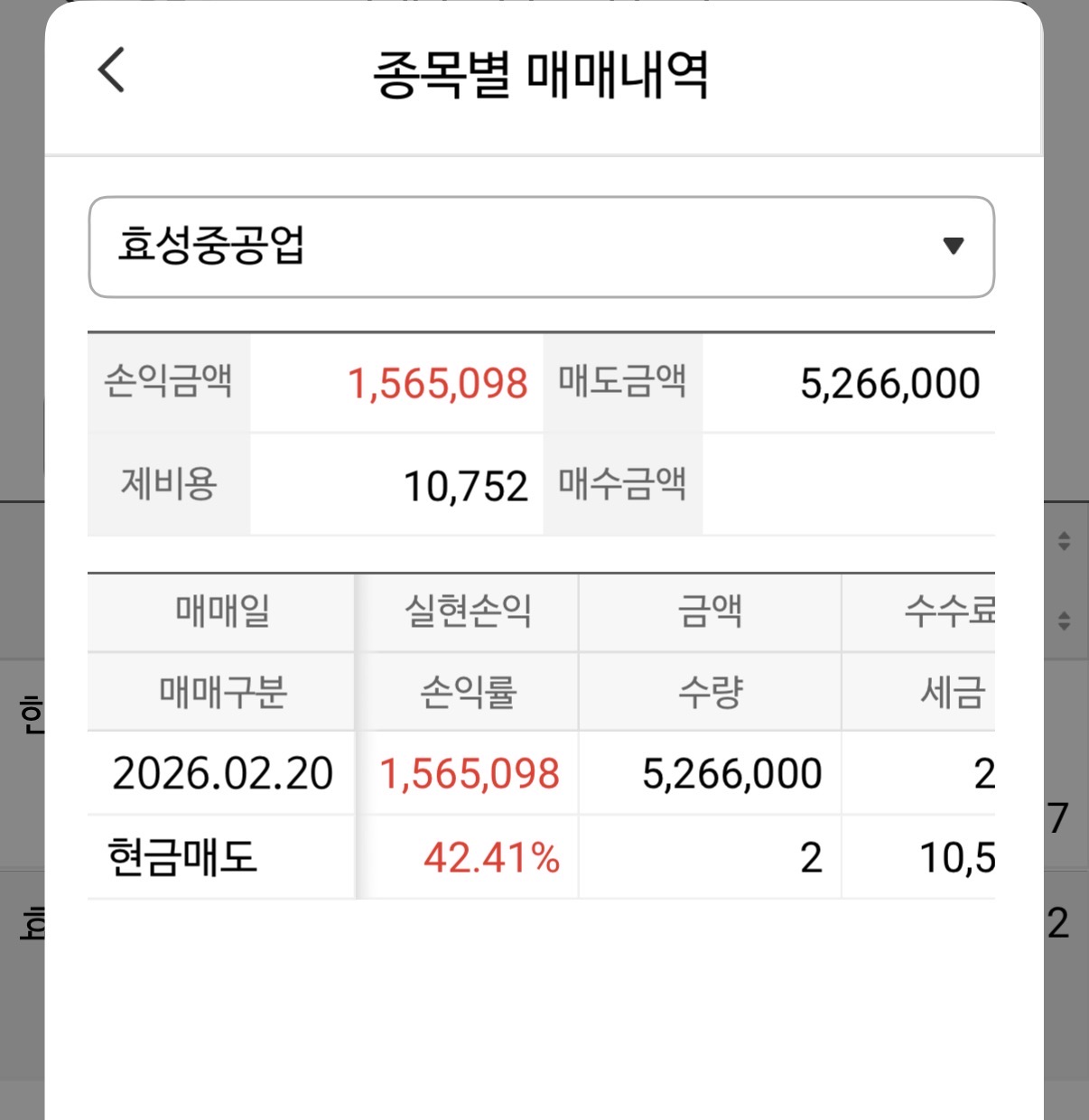
Task: Tap the 2026.02.20 trade date row
Action: pyautogui.click(x=222, y=774)
